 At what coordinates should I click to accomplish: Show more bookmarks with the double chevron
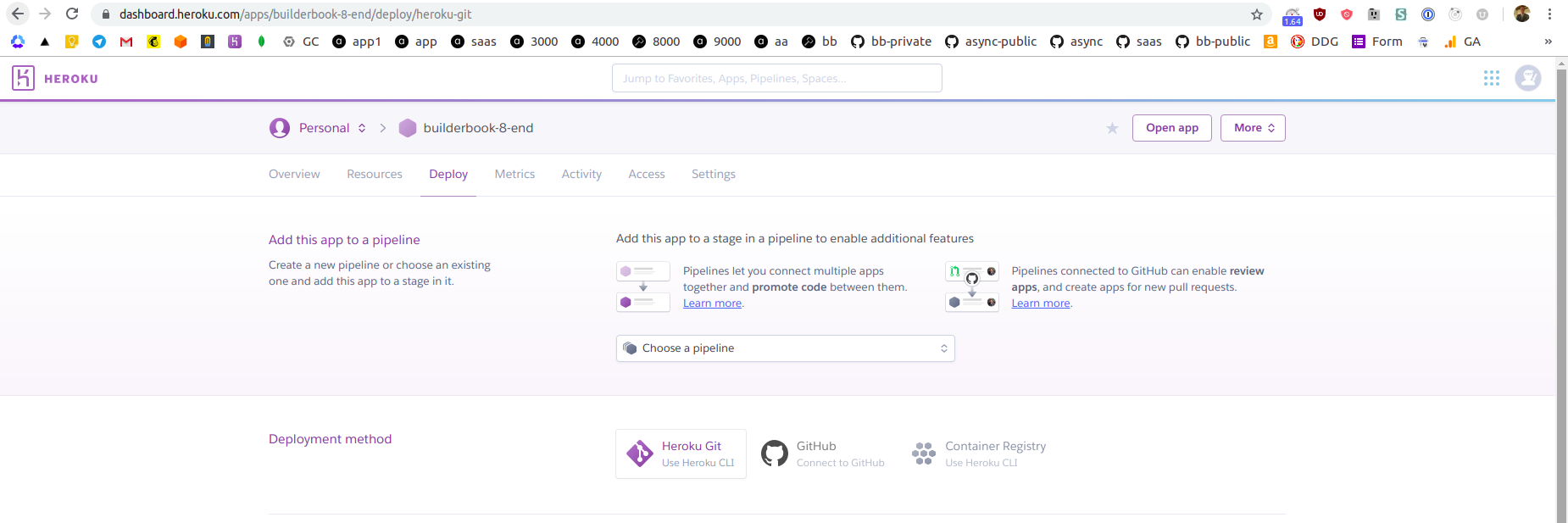tap(1549, 42)
